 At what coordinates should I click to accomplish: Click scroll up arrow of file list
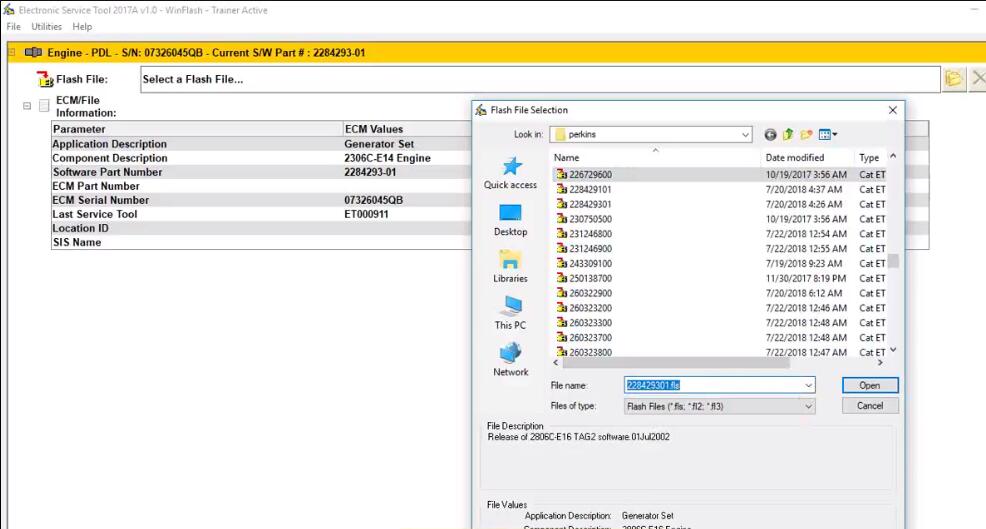(x=893, y=156)
